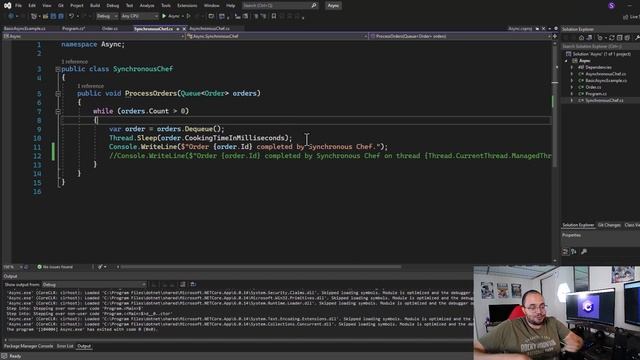Click the Save toolbar icon

(x=53, y=16)
